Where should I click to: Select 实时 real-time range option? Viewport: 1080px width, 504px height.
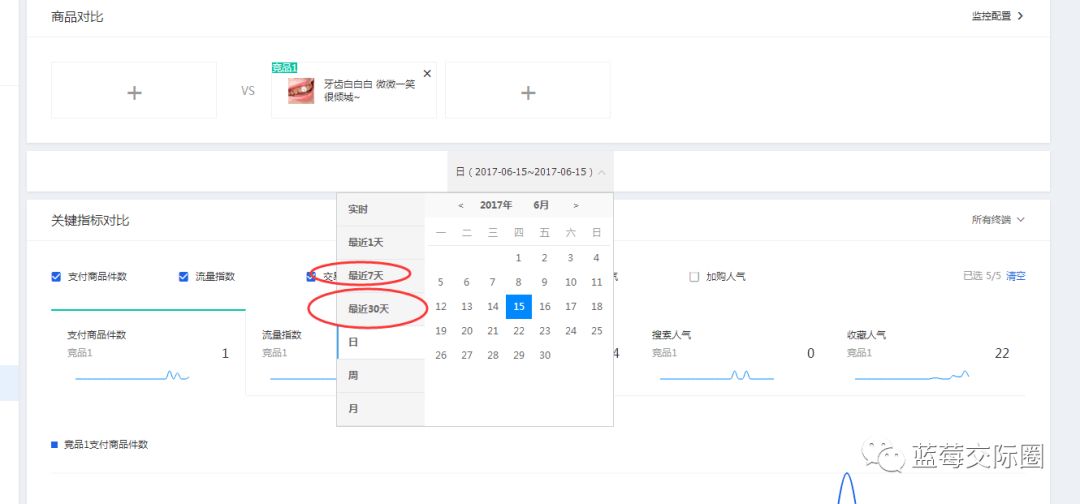[x=381, y=209]
